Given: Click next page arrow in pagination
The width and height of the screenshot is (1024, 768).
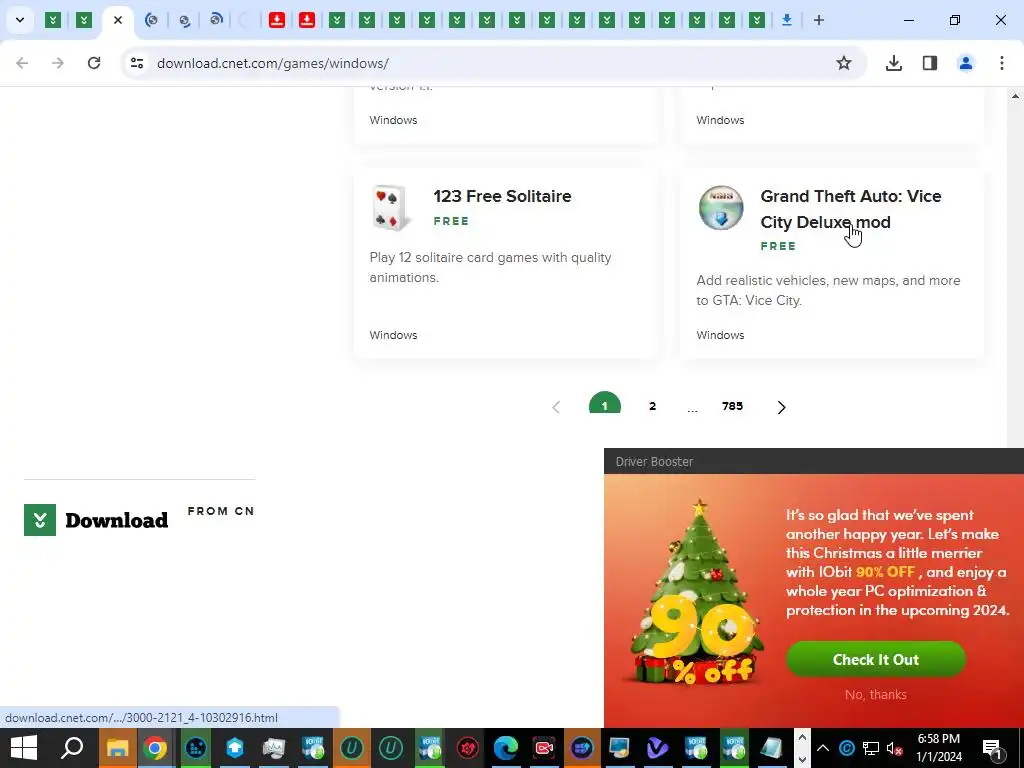Looking at the screenshot, I should pyautogui.click(x=781, y=407).
